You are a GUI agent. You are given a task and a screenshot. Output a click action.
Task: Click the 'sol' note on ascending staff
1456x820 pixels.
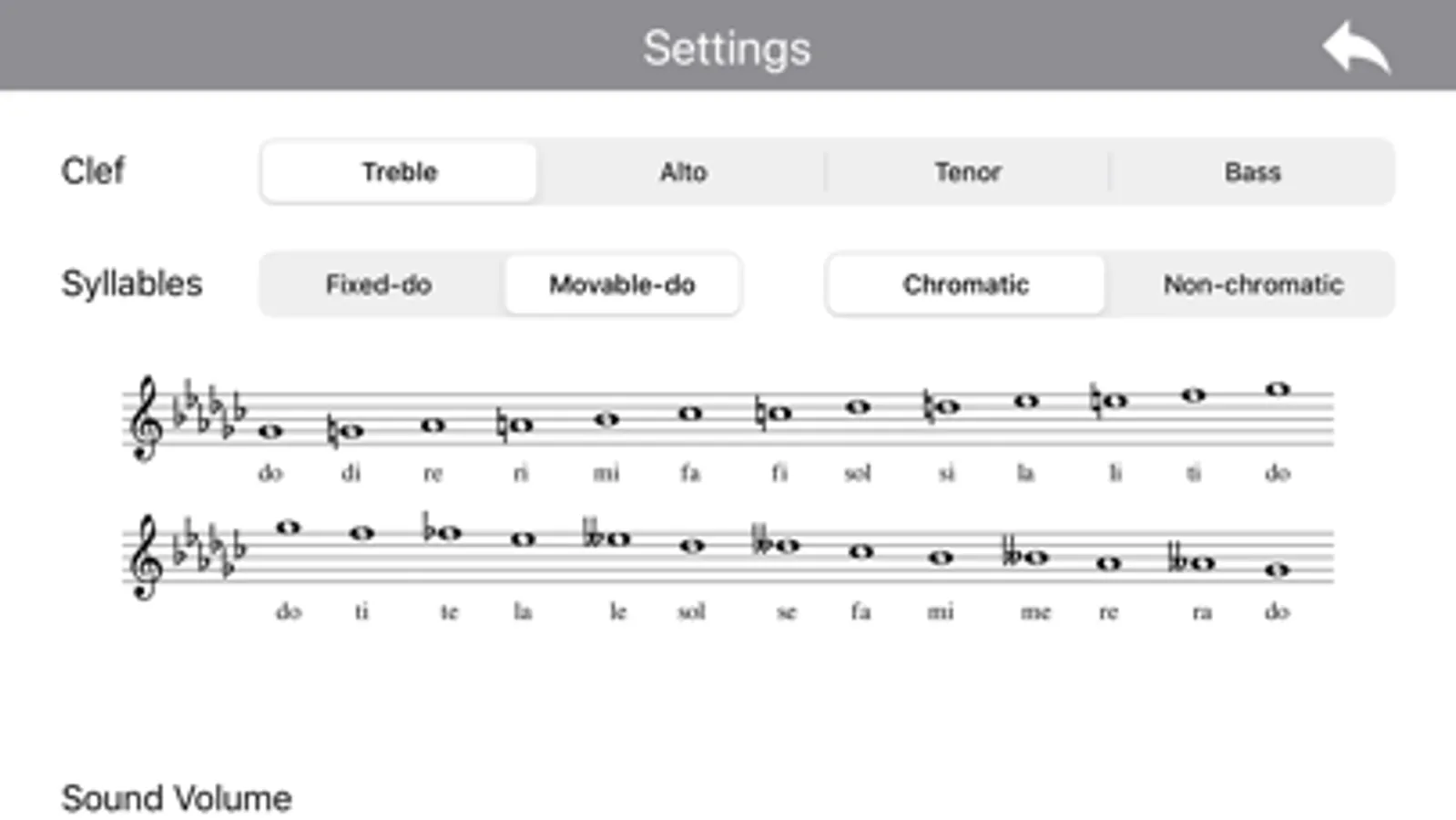[858, 407]
